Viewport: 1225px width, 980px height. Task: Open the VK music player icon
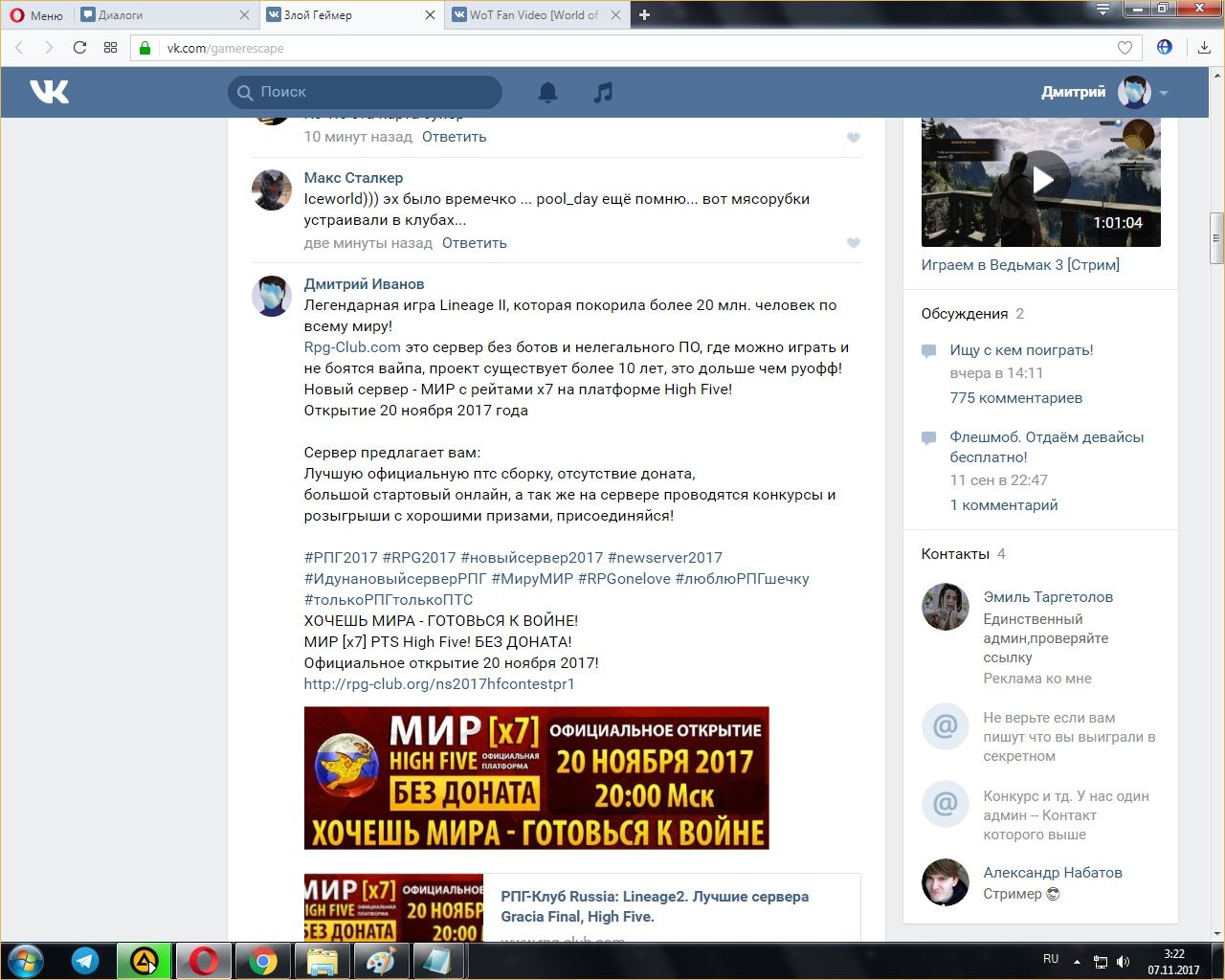603,92
